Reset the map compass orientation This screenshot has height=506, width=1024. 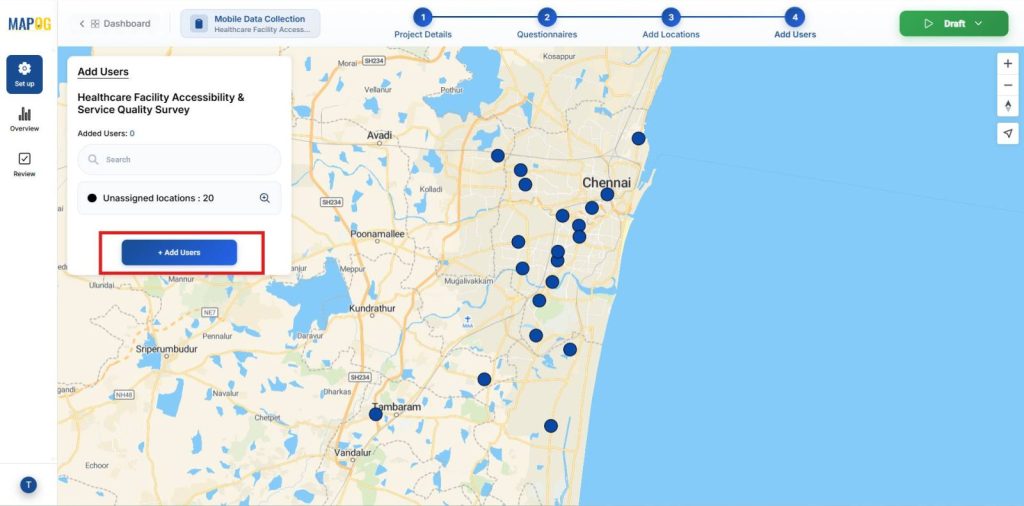[x=1007, y=106]
